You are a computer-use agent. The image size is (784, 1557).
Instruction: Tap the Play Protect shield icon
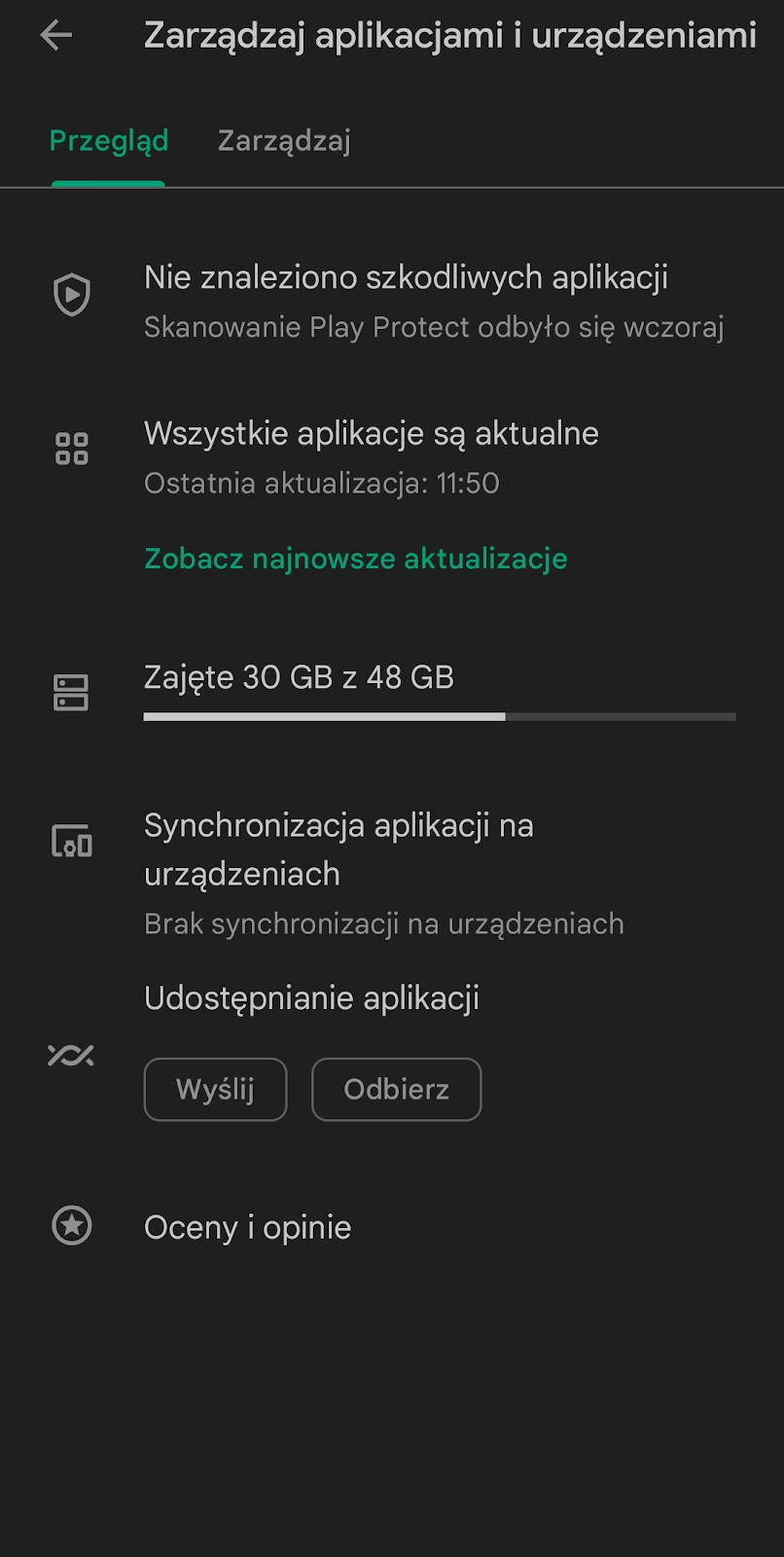[x=71, y=295]
